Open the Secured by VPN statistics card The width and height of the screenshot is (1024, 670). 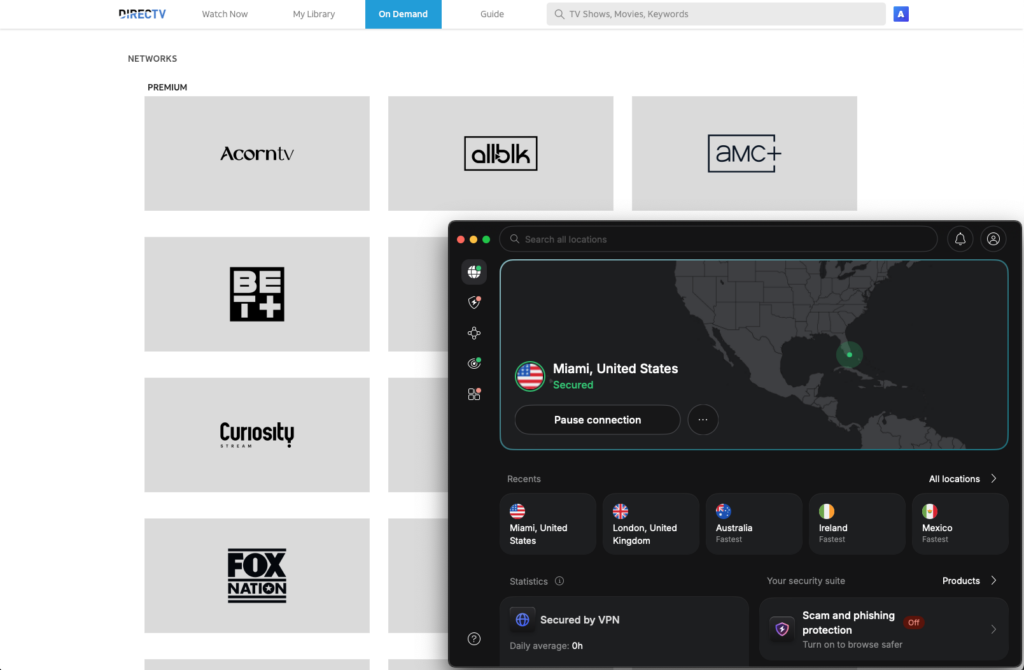pyautogui.click(x=624, y=631)
